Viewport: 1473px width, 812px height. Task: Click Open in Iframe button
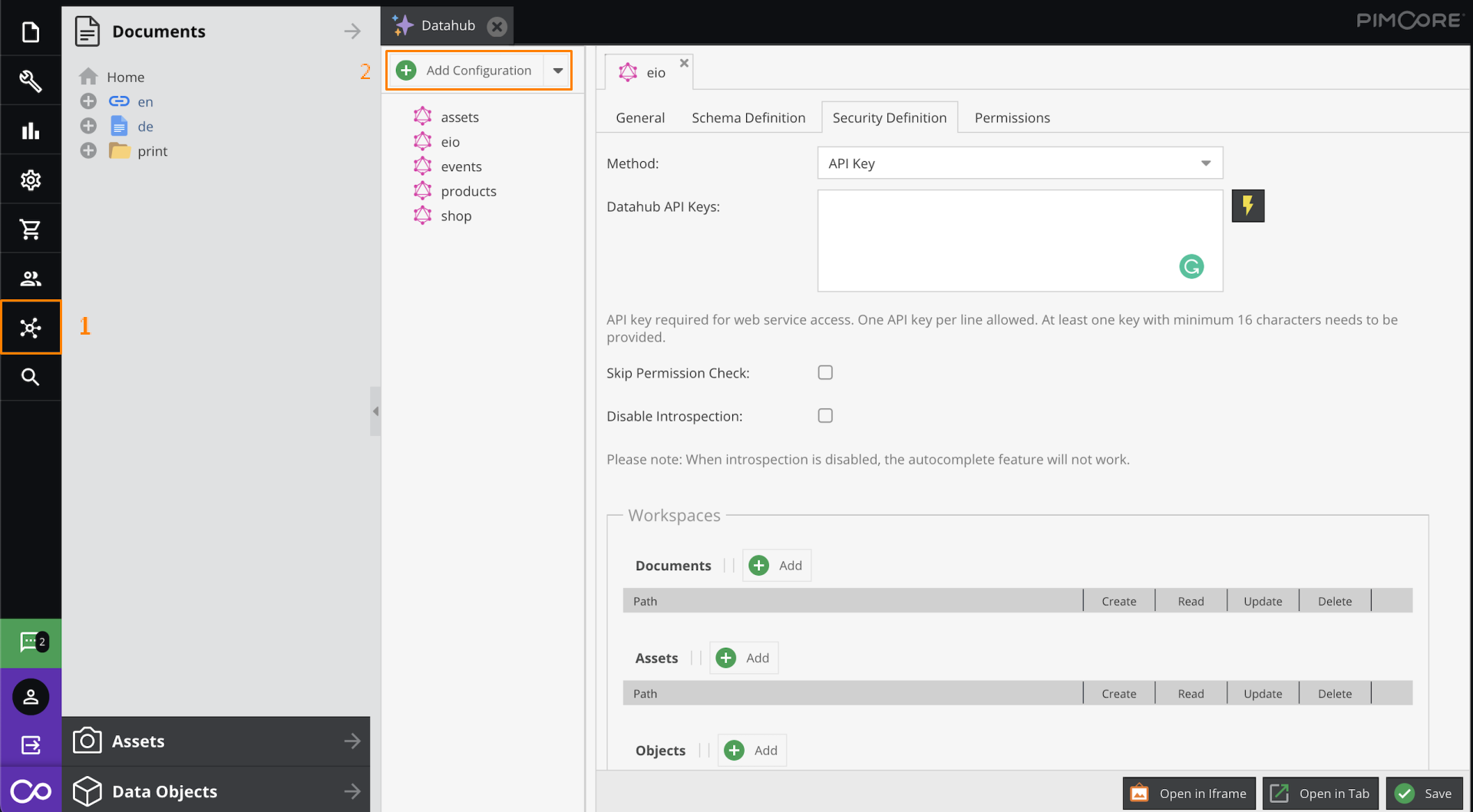(x=1189, y=794)
